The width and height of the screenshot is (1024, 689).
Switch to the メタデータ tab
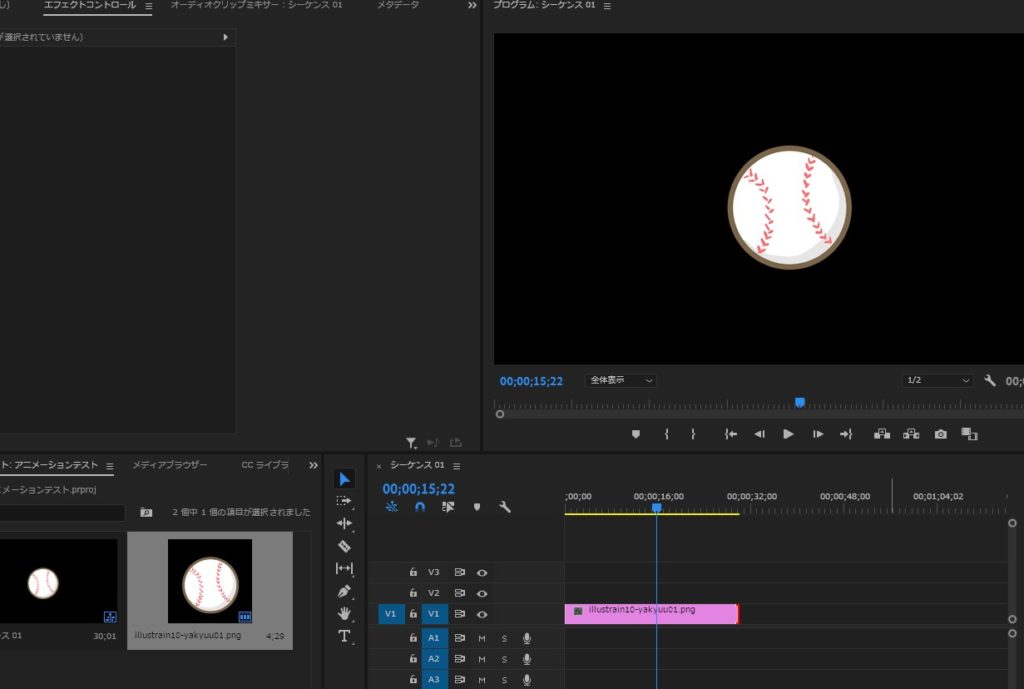click(x=398, y=6)
